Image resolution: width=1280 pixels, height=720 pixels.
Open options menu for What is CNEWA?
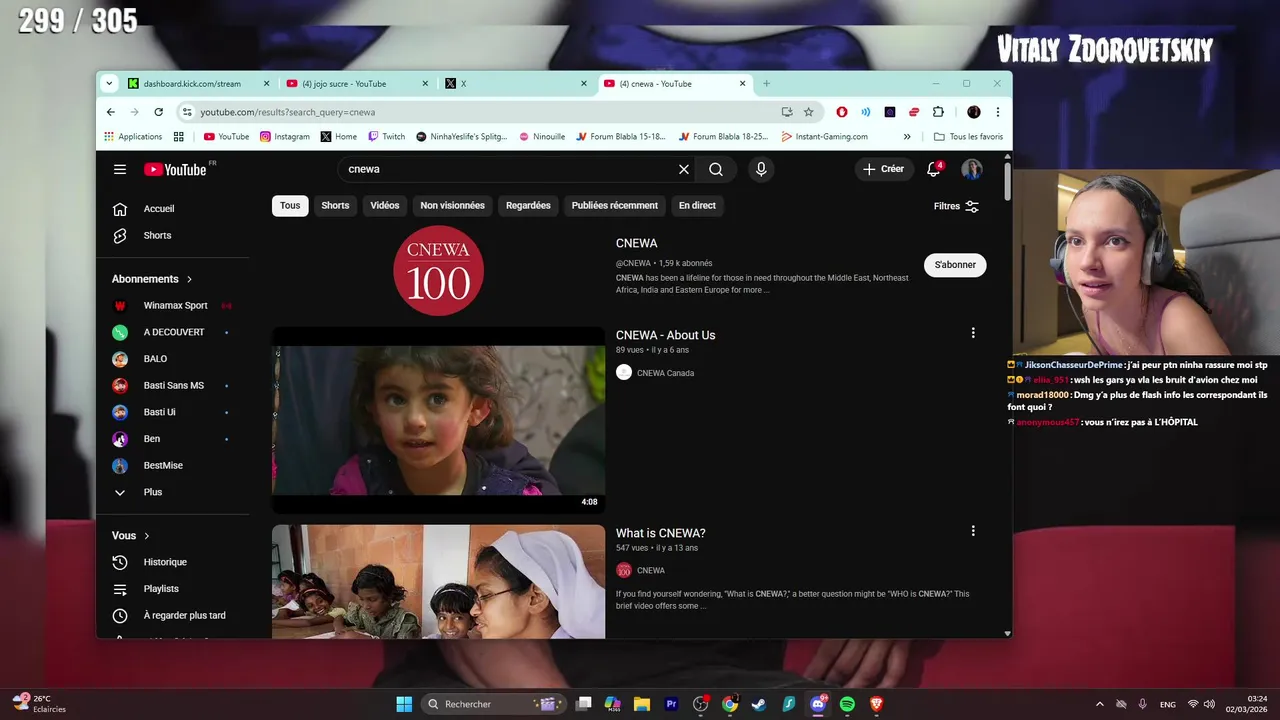click(x=973, y=531)
